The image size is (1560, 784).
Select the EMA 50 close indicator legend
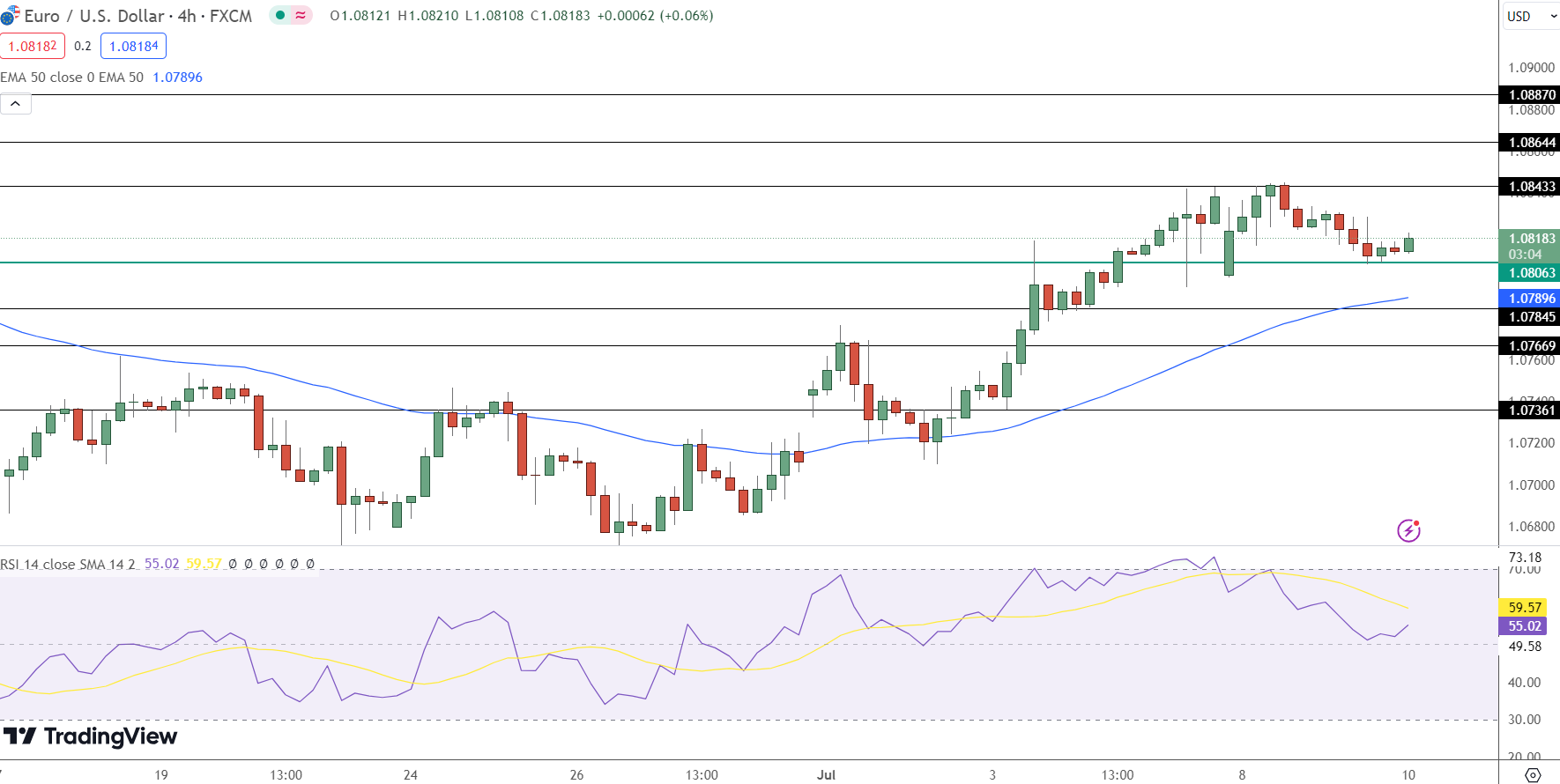[x=71, y=78]
